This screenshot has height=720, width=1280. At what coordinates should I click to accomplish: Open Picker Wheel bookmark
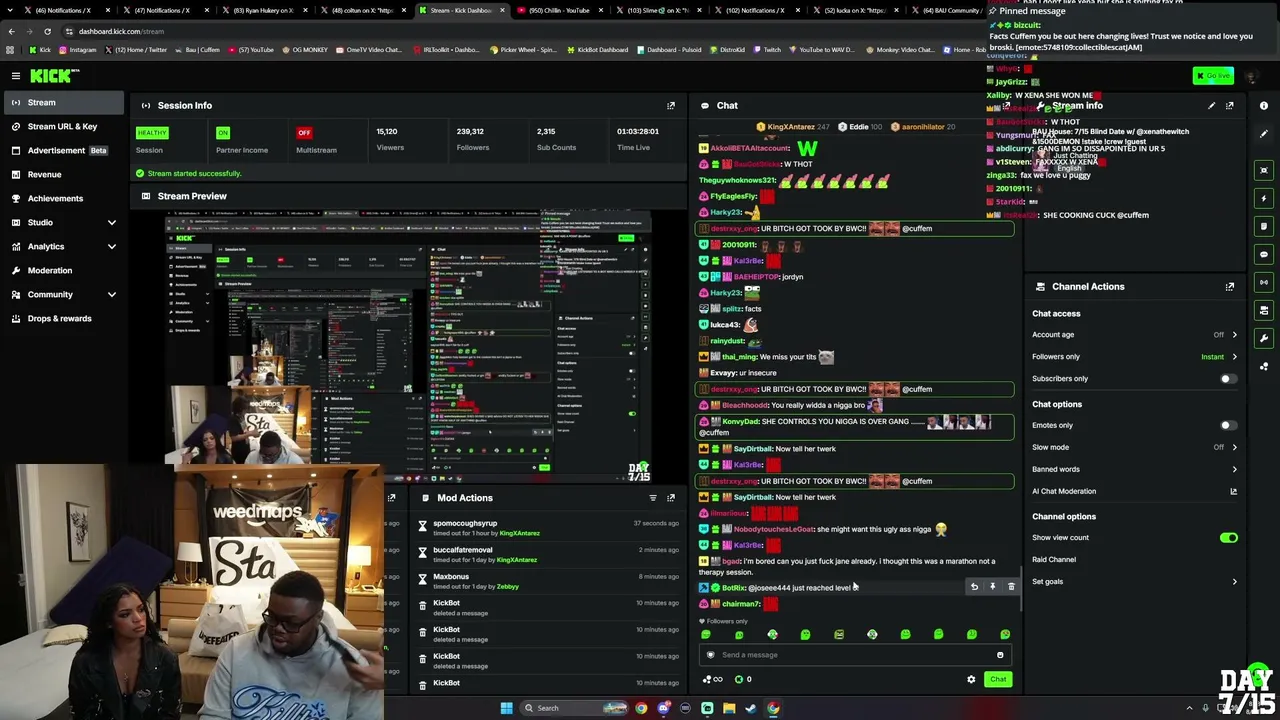pyautogui.click(x=523, y=49)
